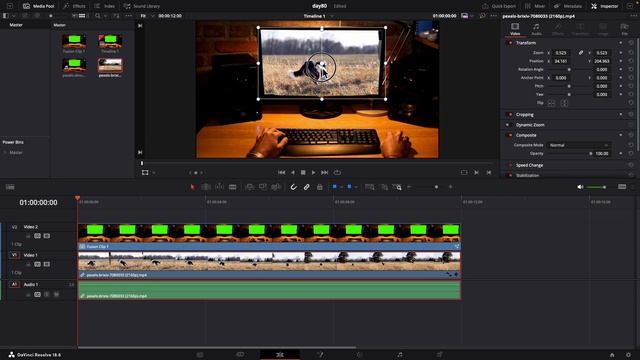This screenshot has width=640, height=360.
Task: Click the Flip horizontal icon
Action: [551, 103]
